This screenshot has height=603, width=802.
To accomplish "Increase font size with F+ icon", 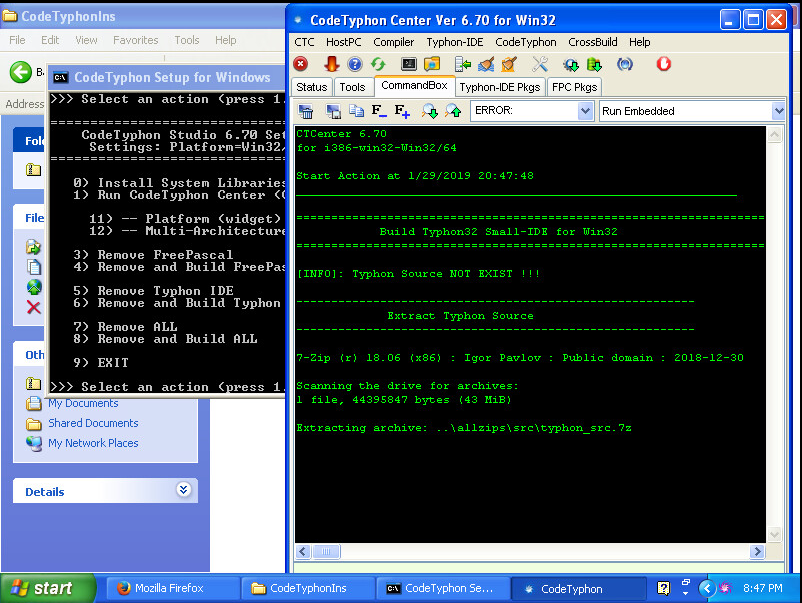I will coord(402,111).
